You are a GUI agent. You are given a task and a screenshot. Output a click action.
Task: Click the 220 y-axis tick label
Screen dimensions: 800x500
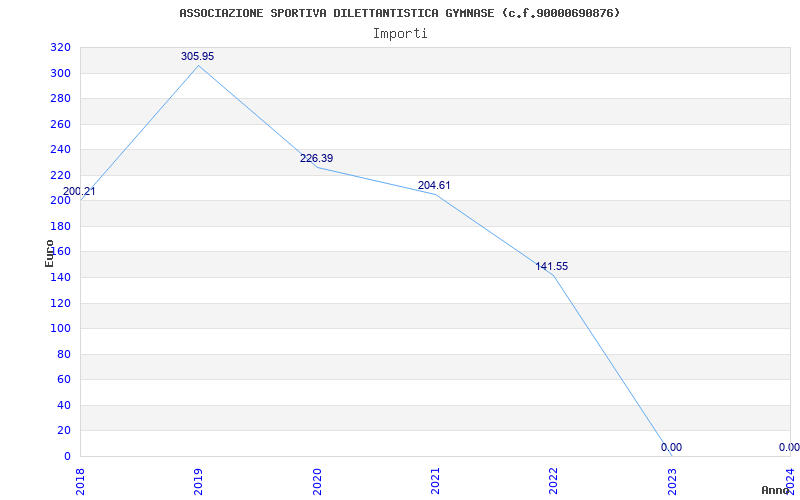(x=60, y=176)
